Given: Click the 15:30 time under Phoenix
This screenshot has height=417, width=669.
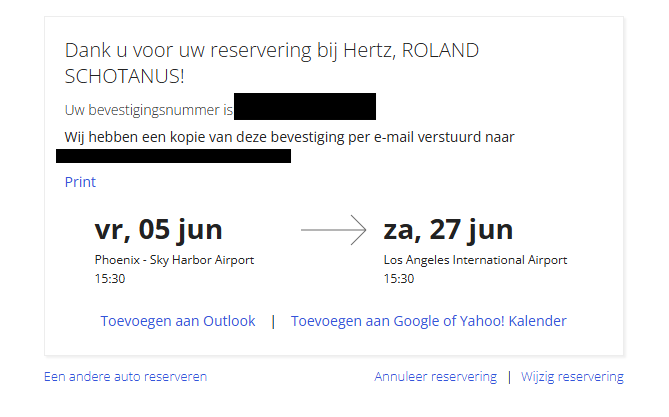Looking at the screenshot, I should [x=109, y=278].
